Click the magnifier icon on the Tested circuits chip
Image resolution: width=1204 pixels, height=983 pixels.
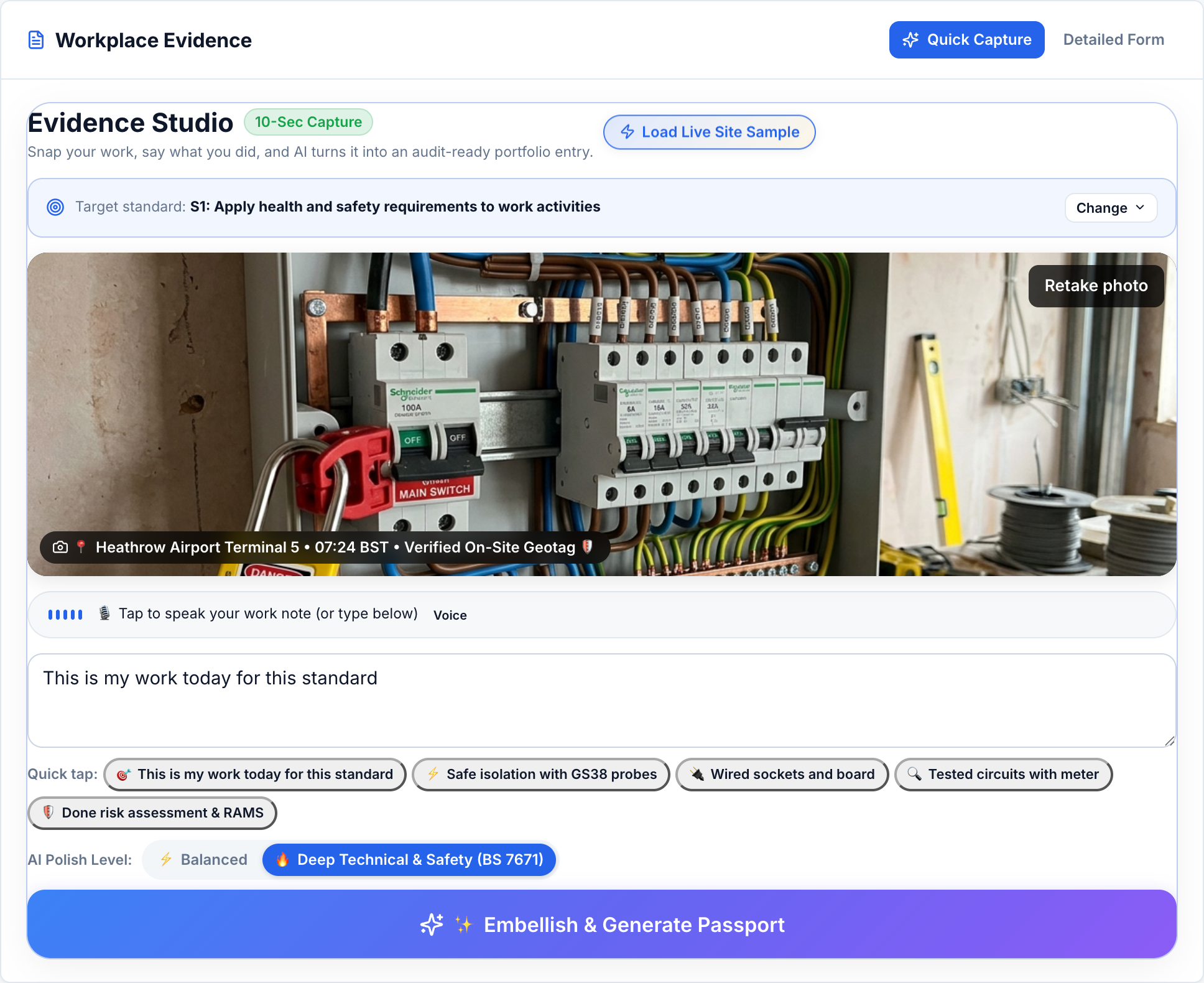pyautogui.click(x=914, y=774)
